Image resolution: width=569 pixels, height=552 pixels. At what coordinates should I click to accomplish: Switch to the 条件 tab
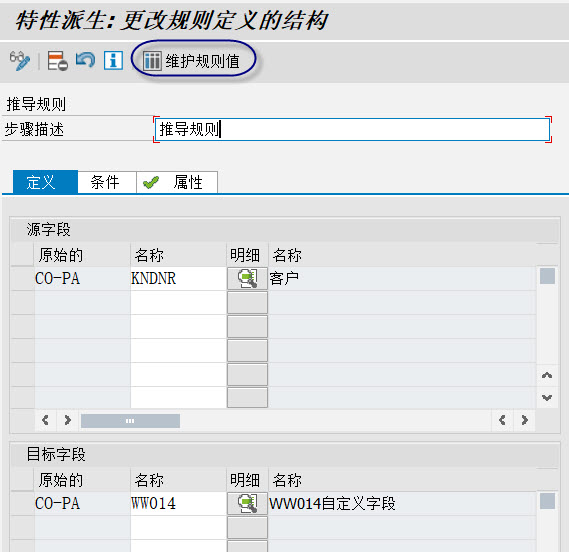click(107, 182)
